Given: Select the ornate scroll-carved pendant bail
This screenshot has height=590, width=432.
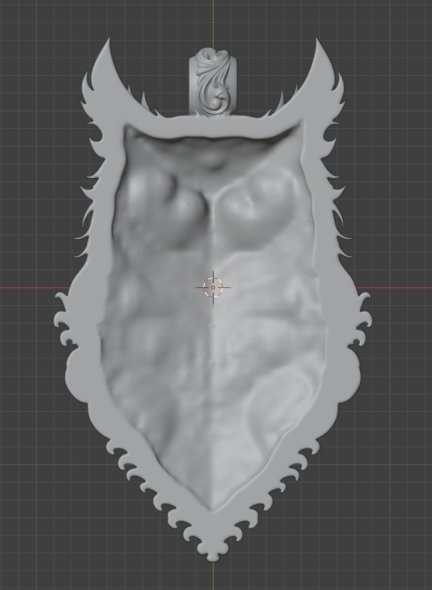Looking at the screenshot, I should pos(213,82).
